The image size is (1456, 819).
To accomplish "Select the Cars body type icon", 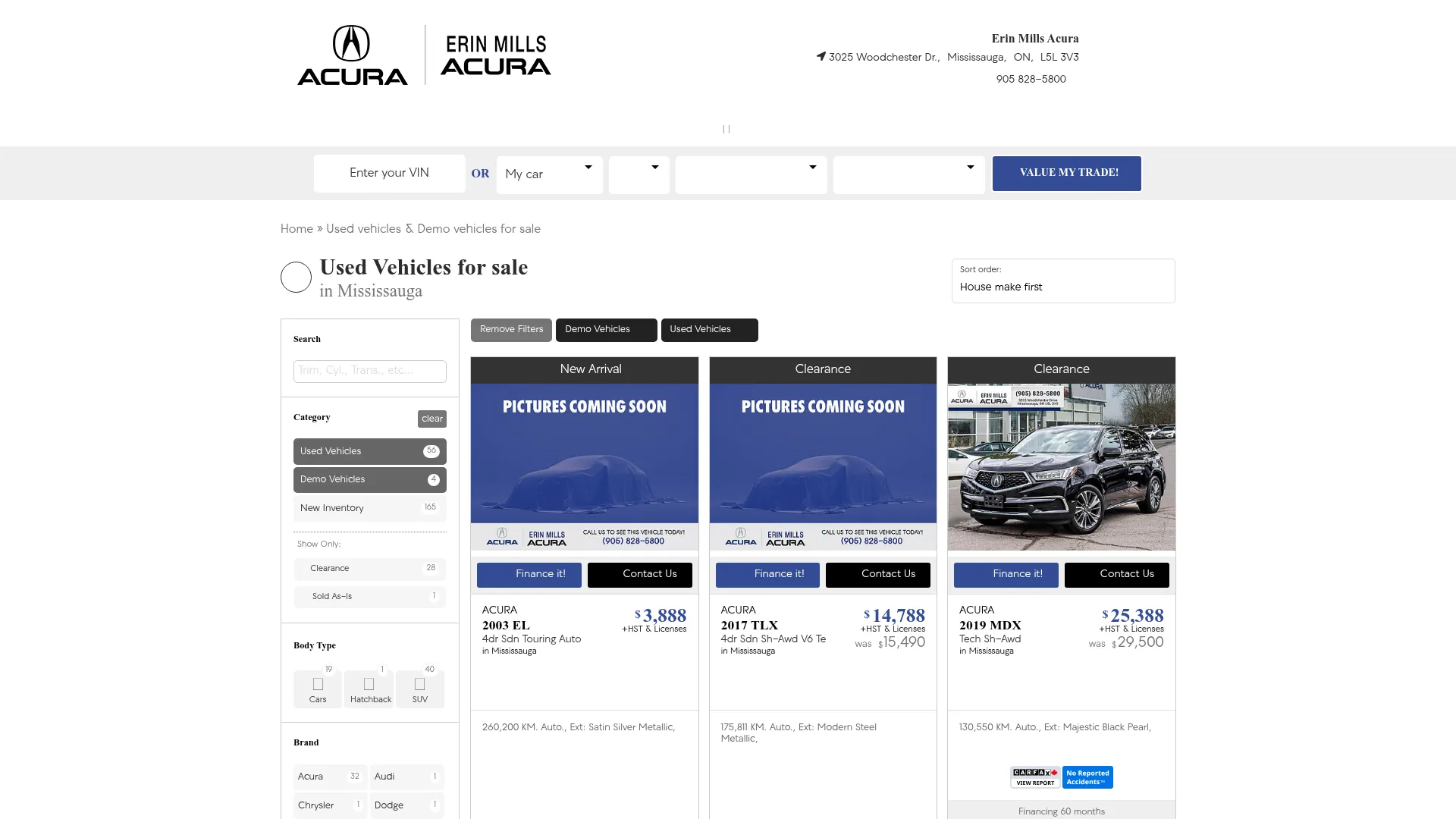I will [318, 689].
